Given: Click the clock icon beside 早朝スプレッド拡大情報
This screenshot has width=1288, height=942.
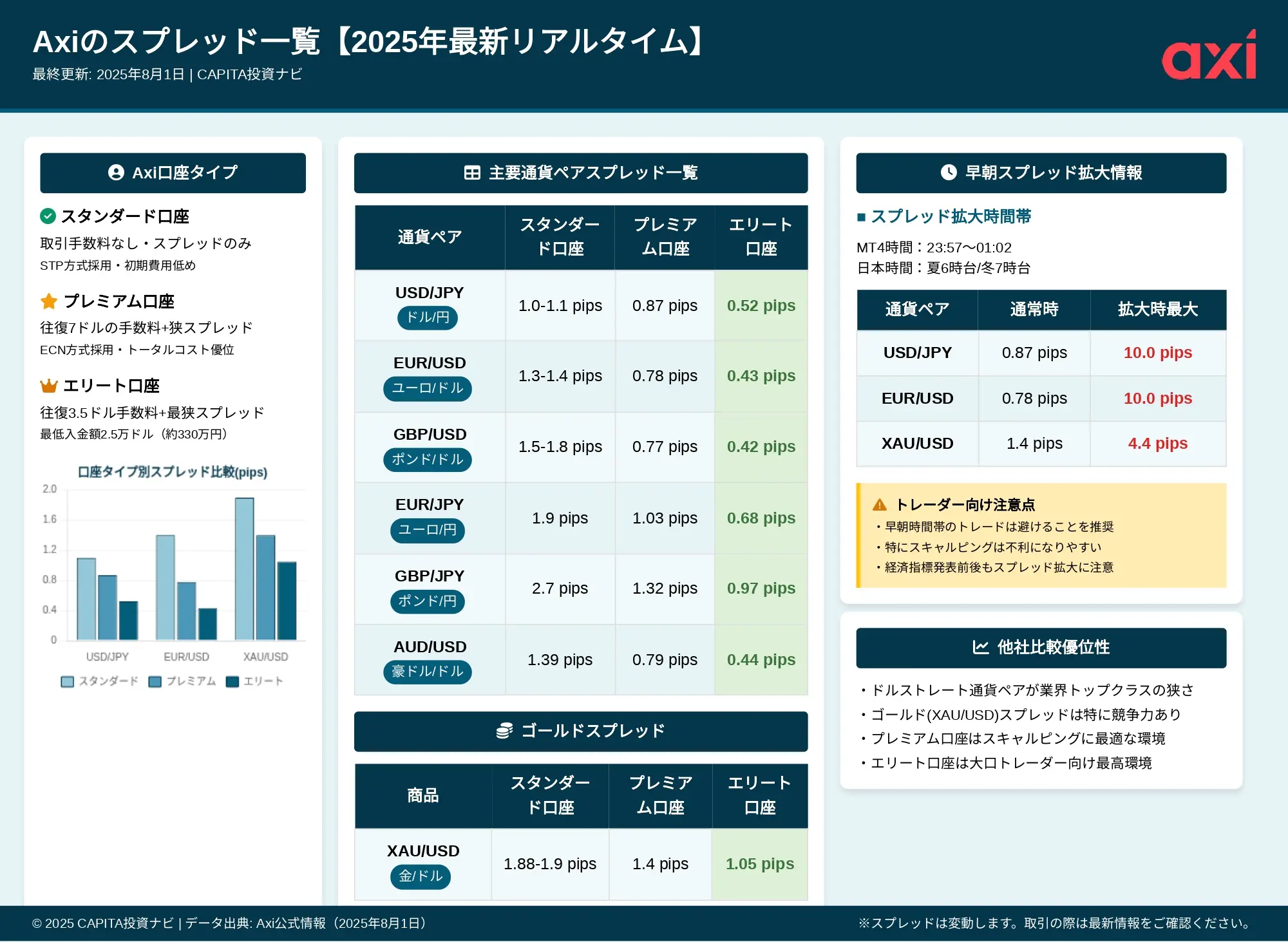Looking at the screenshot, I should click(x=949, y=173).
